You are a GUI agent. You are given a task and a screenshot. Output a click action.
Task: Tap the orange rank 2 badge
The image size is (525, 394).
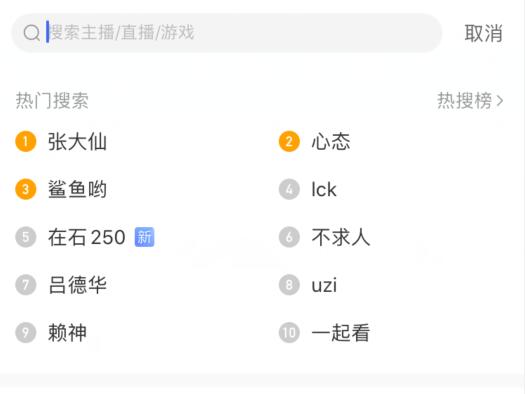click(289, 141)
